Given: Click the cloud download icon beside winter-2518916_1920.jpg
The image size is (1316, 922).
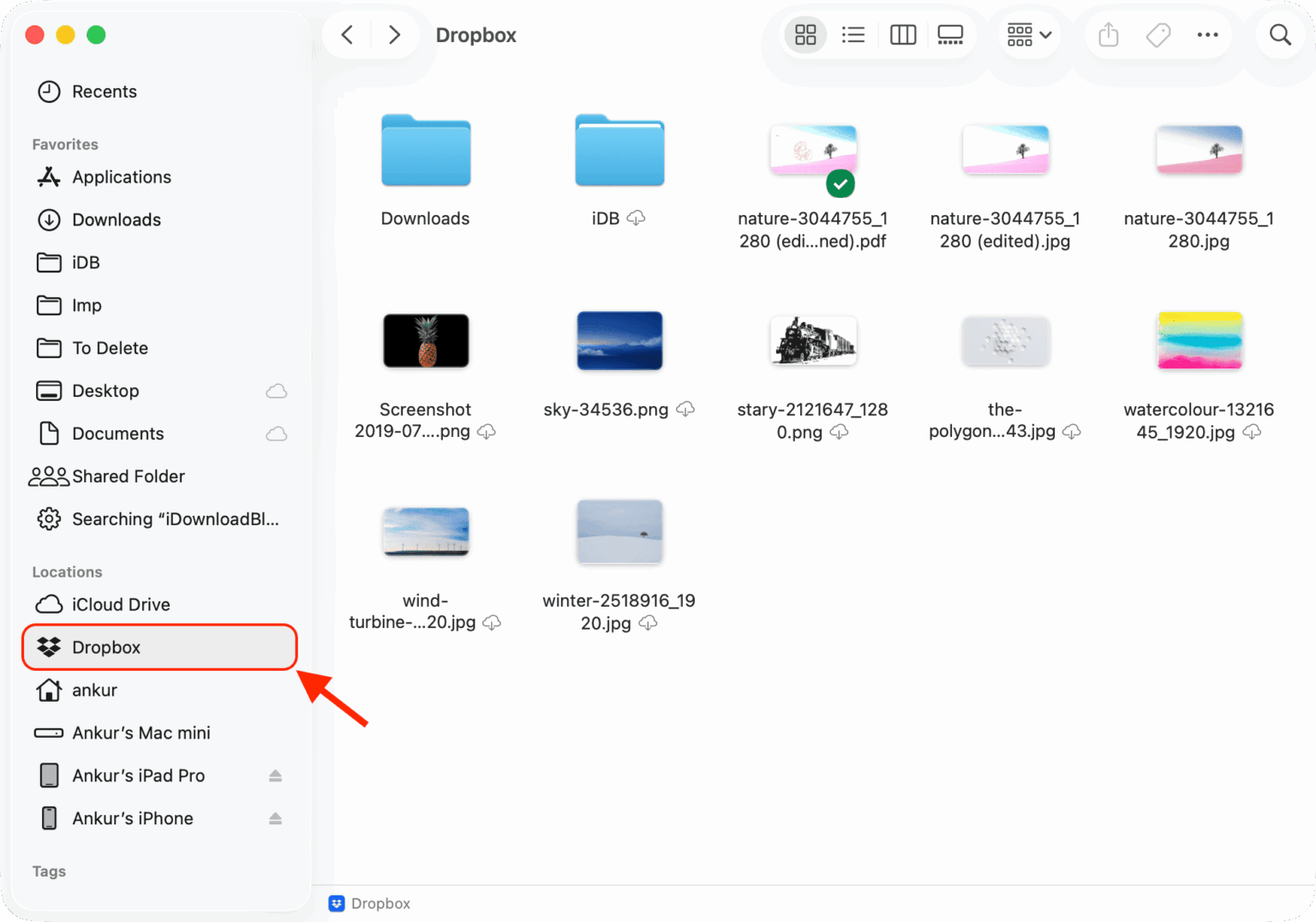Looking at the screenshot, I should 649,623.
